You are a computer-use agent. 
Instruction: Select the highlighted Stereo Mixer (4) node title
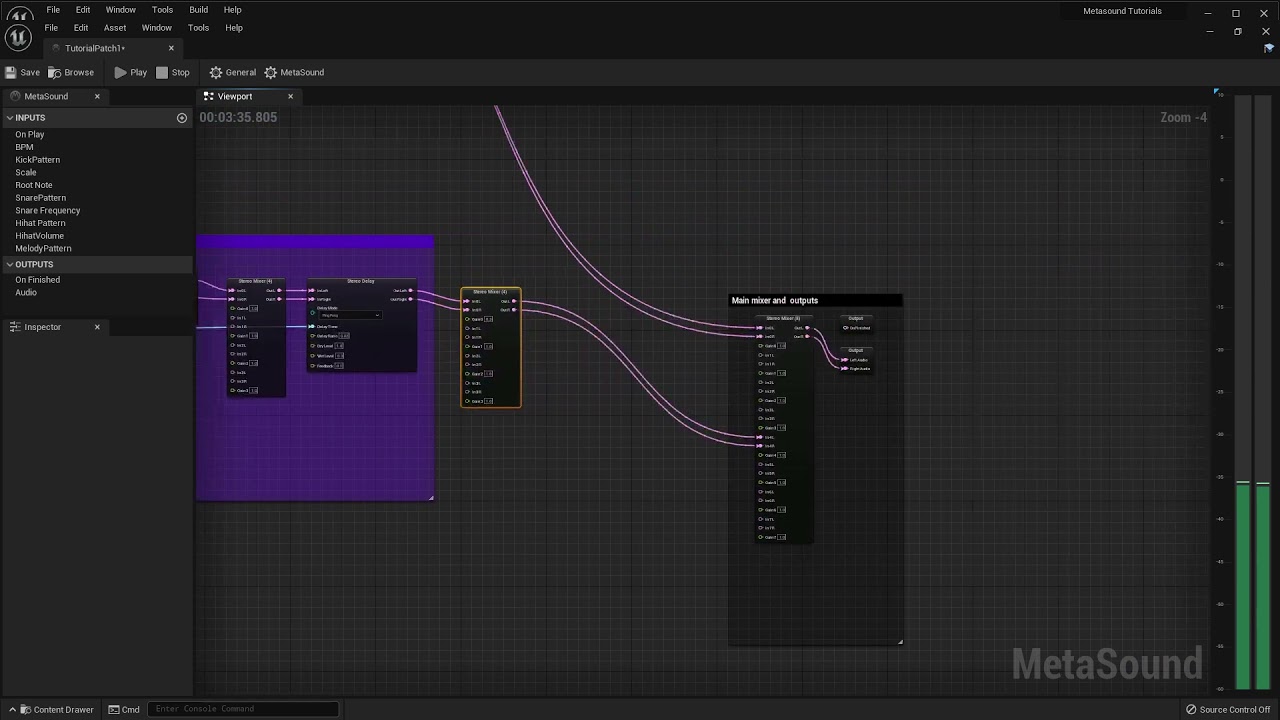pyautogui.click(x=490, y=292)
